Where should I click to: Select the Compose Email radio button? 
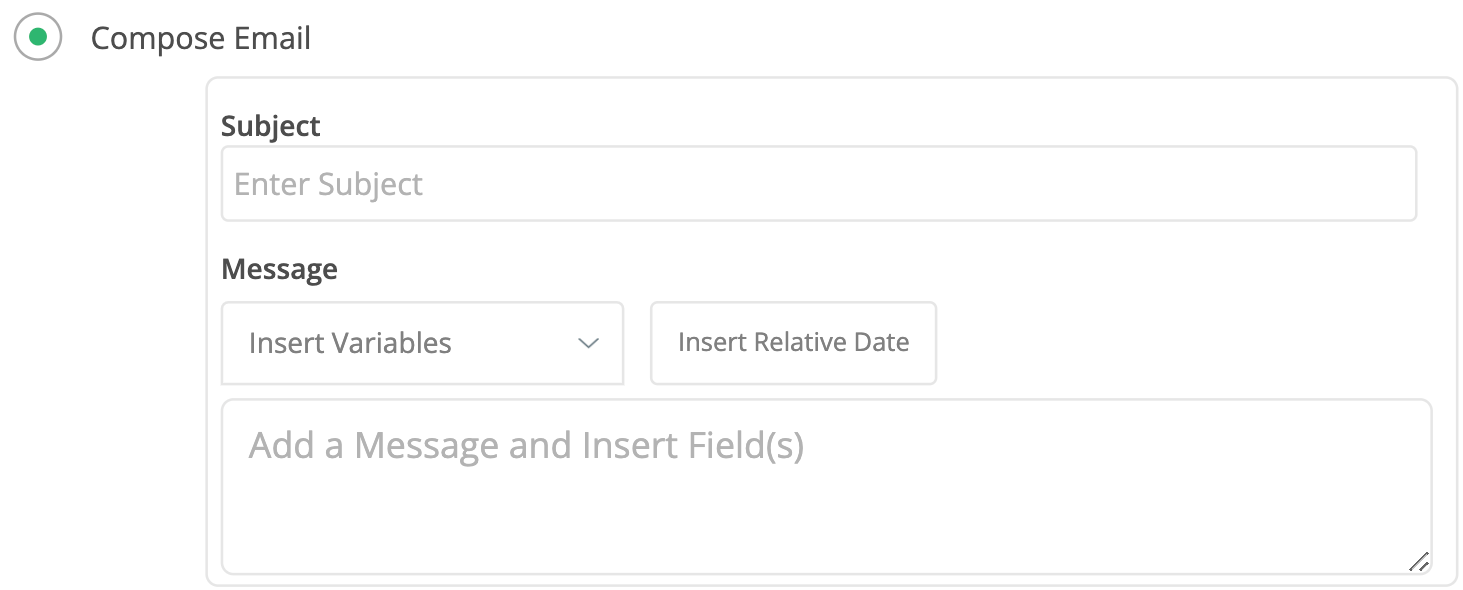[38, 38]
